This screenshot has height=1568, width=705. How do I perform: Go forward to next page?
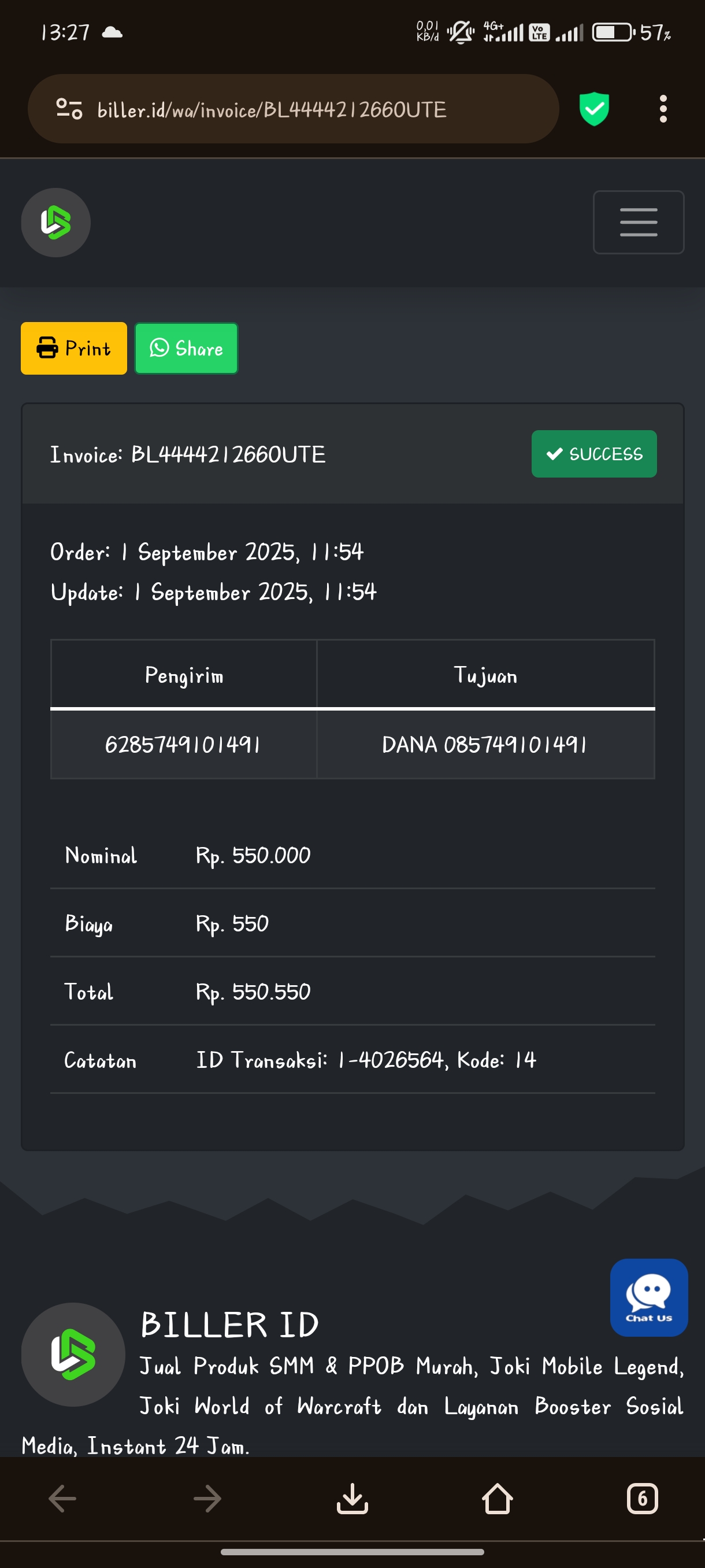pos(207,1498)
